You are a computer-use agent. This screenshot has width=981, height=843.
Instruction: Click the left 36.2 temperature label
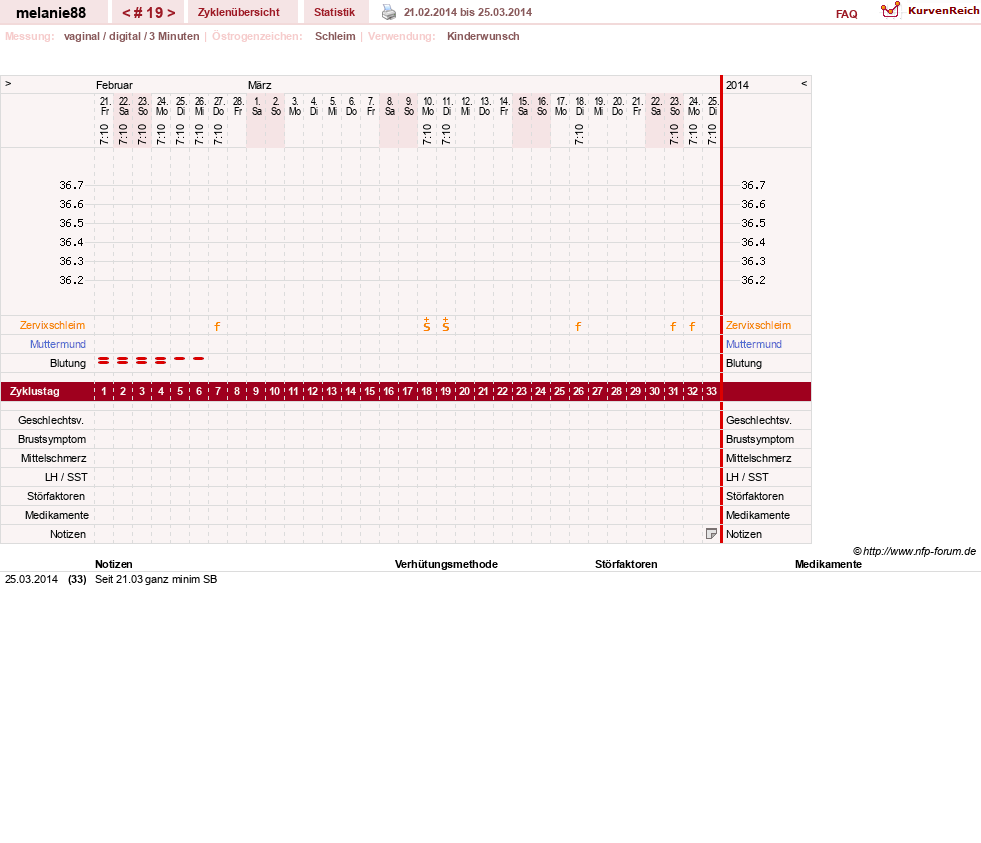coord(71,280)
